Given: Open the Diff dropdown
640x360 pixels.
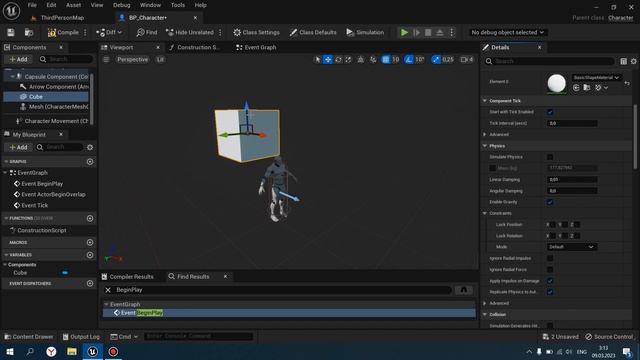Looking at the screenshot, I should [109, 32].
